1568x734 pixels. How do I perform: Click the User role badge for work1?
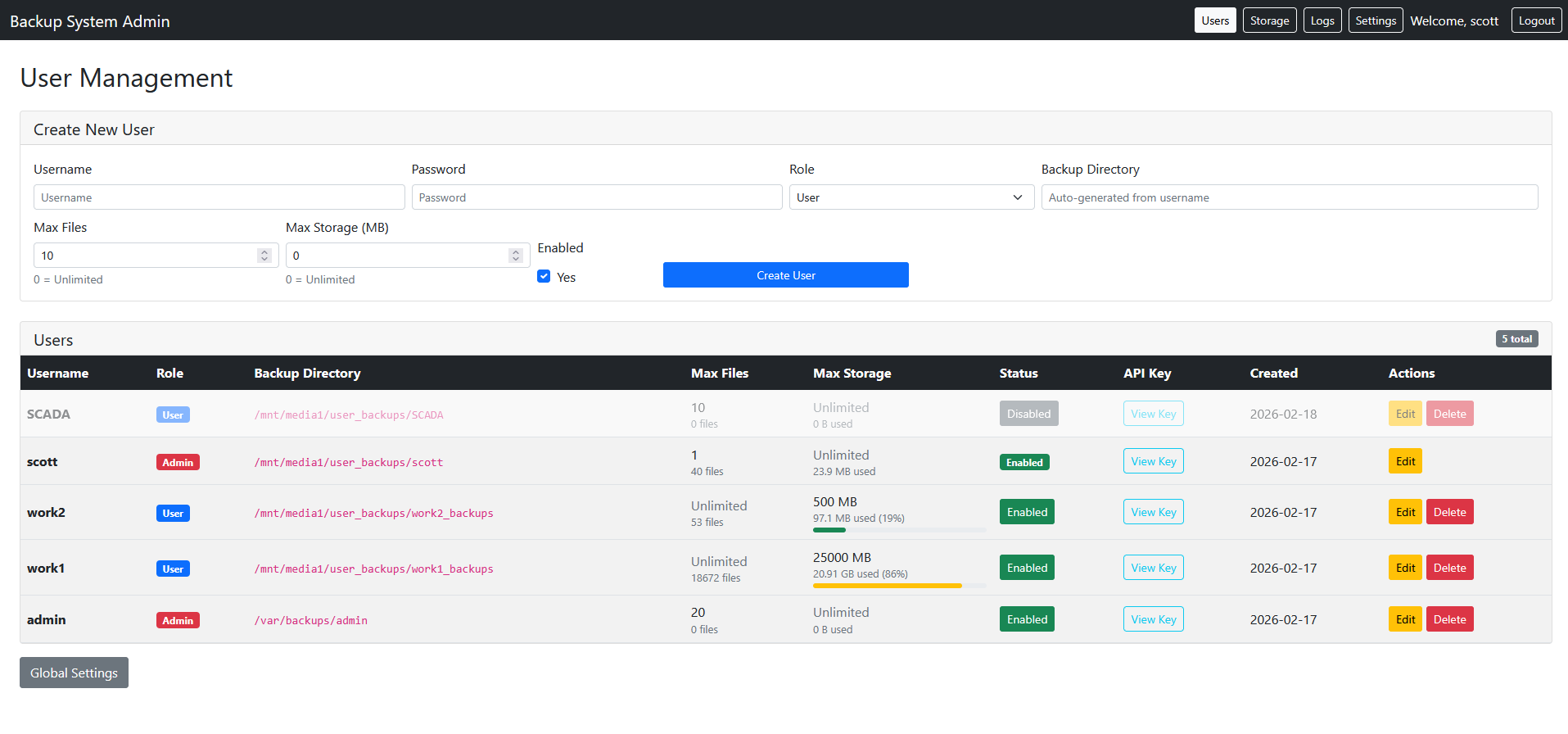pos(173,569)
